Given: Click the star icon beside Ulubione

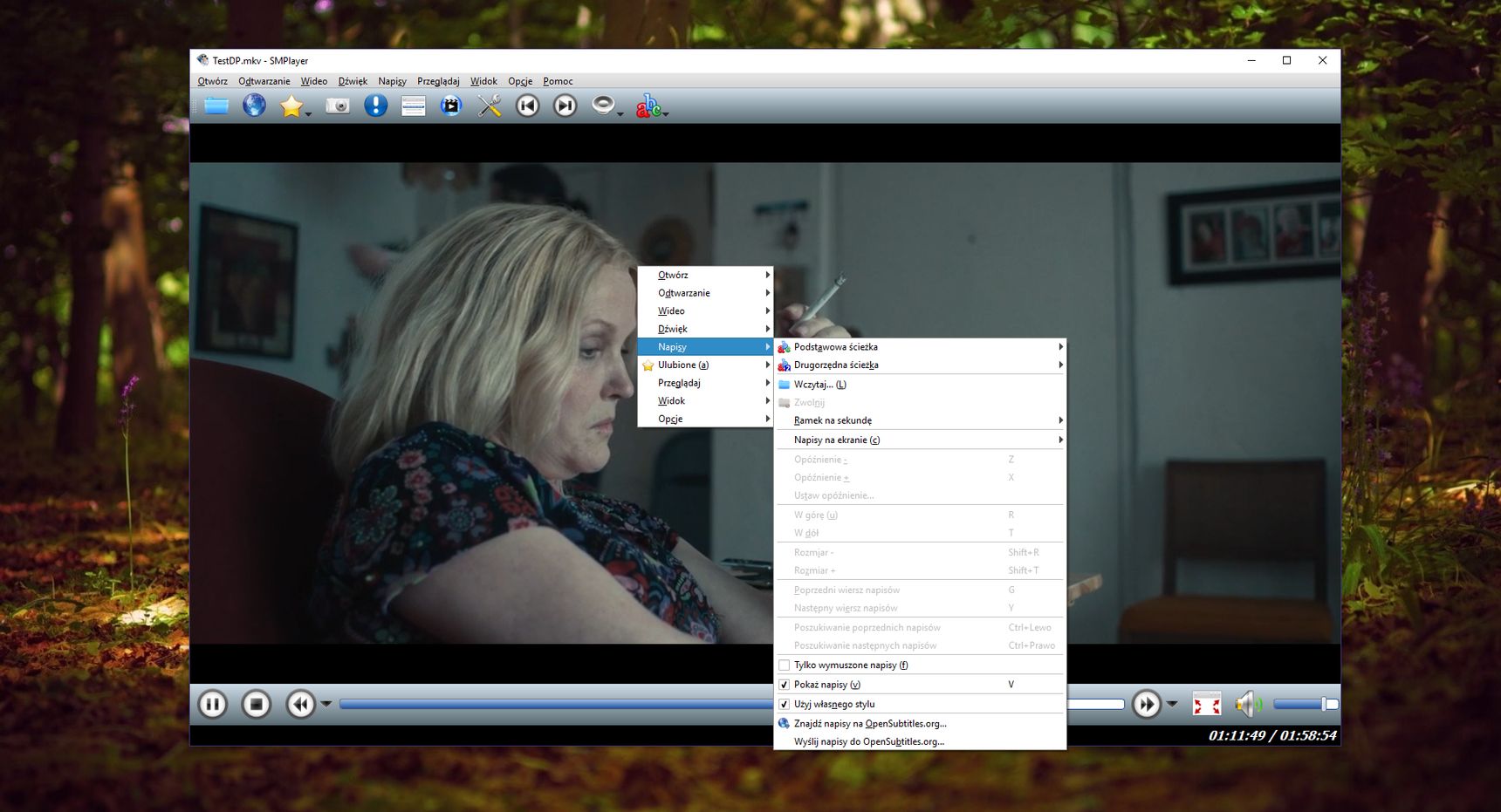Looking at the screenshot, I should [x=648, y=365].
